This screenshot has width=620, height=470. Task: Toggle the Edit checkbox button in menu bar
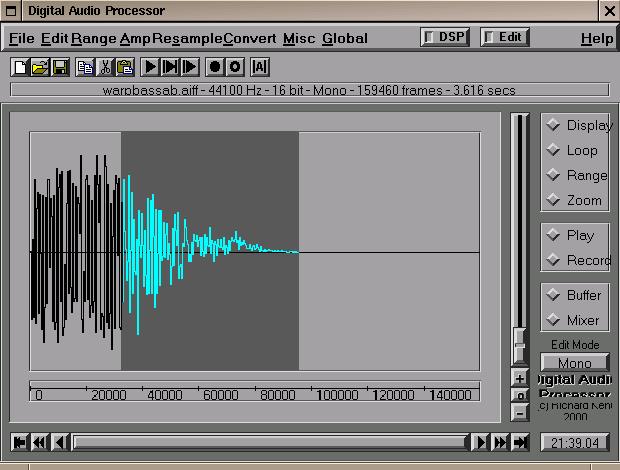click(x=505, y=37)
